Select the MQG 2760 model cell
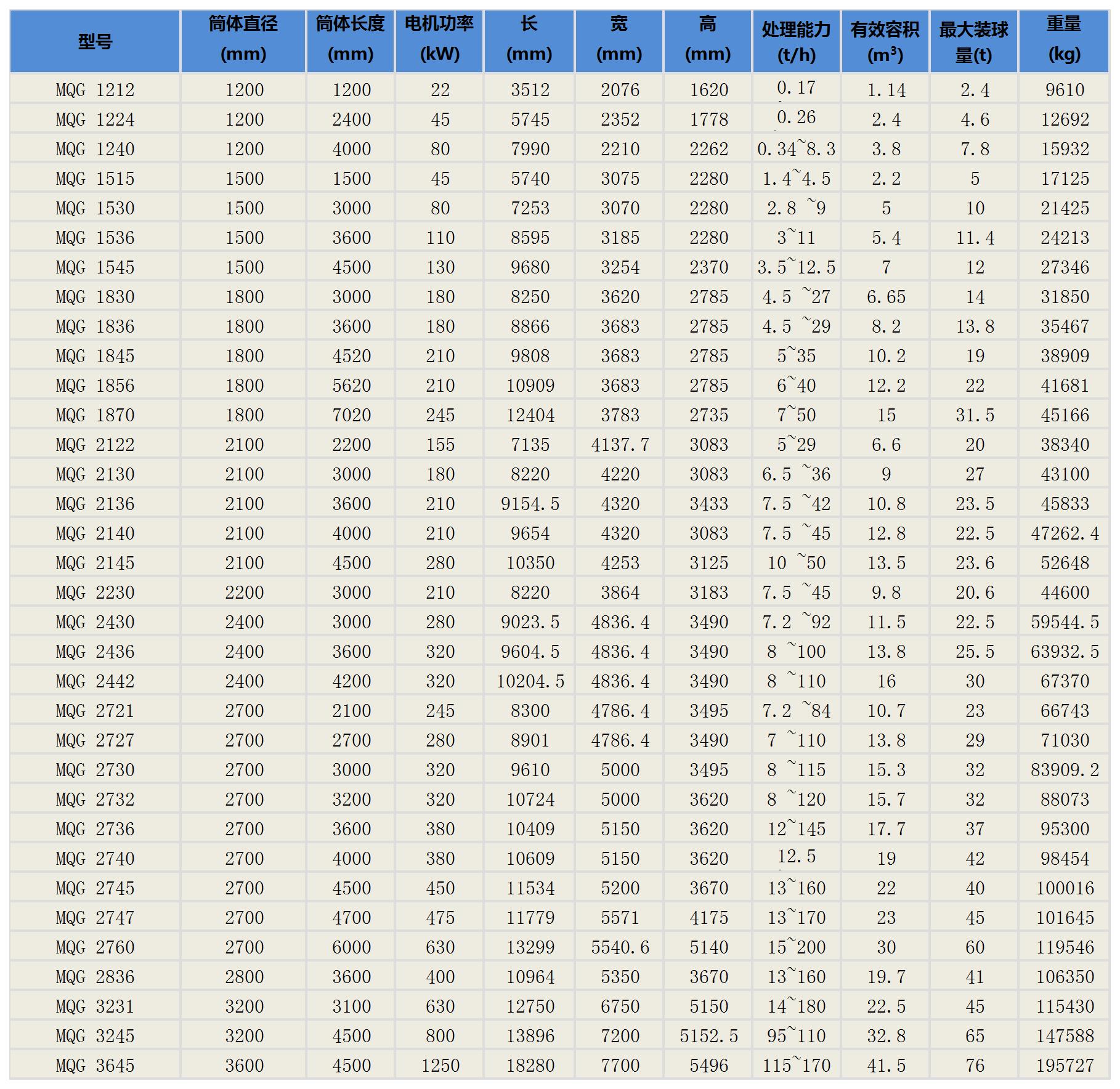Viewport: 1120px width, 1089px height. click(95, 947)
